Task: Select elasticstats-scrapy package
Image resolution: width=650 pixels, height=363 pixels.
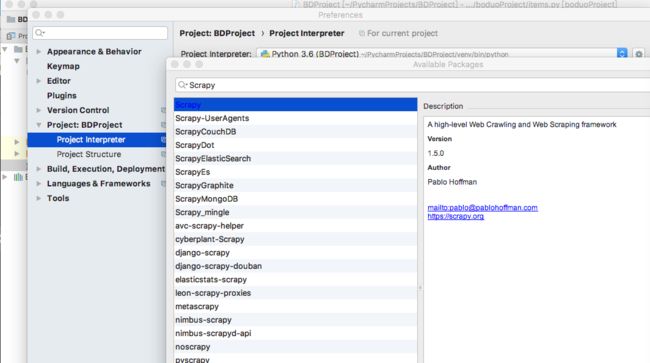Action: (296, 279)
